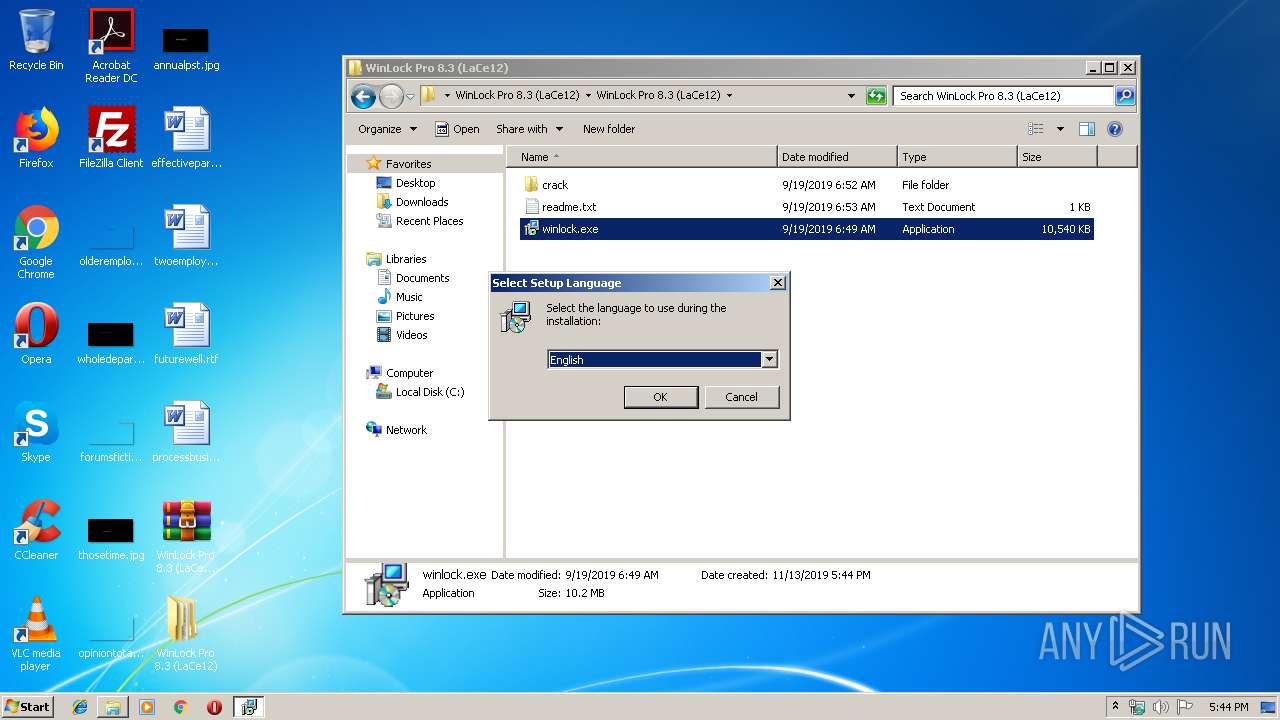1280x720 pixels.
Task: Select futurewell.rtf desktop document
Action: tap(186, 334)
